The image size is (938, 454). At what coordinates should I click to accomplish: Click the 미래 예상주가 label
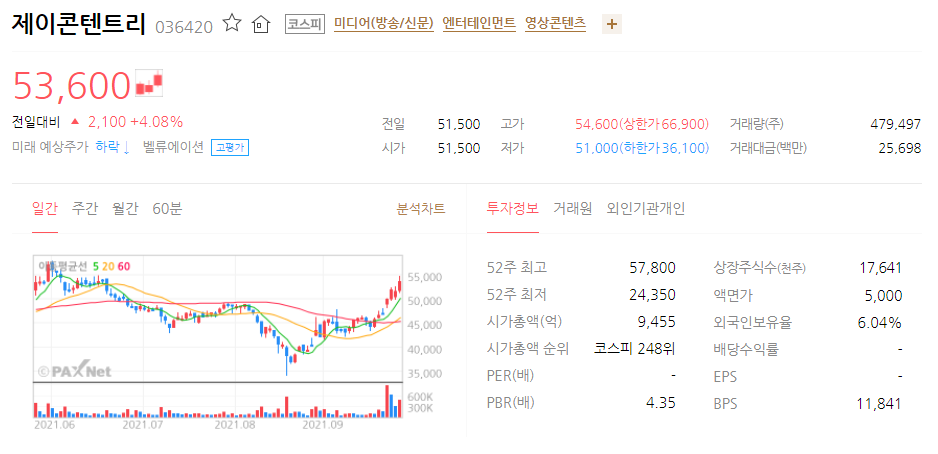(x=50, y=147)
